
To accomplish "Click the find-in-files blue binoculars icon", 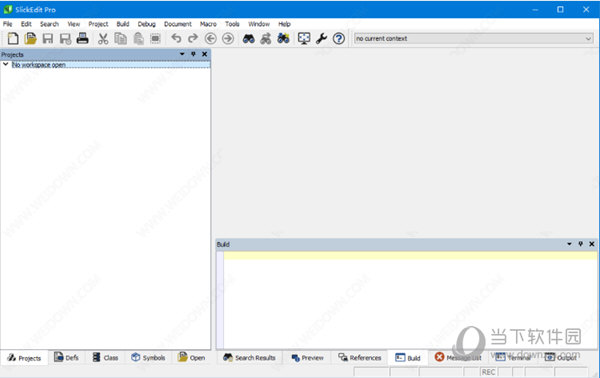I will pos(283,39).
